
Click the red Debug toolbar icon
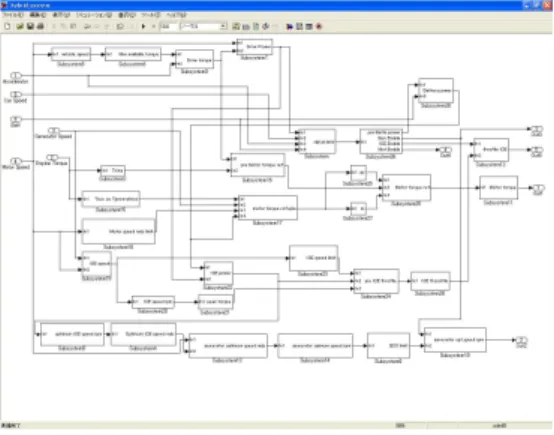pos(319,27)
